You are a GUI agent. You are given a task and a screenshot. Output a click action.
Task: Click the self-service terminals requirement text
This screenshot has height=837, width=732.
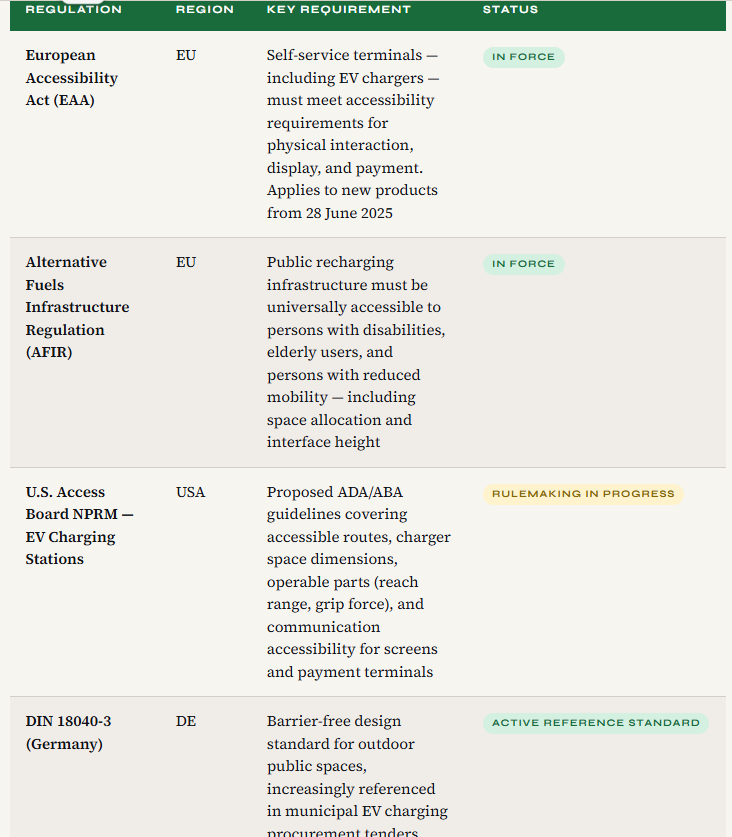pos(352,134)
